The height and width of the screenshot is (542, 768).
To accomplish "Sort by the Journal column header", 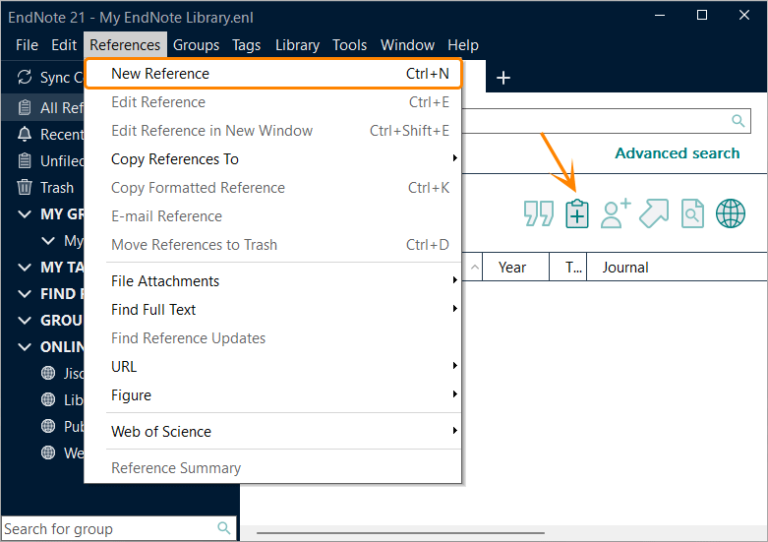I will [x=676, y=267].
